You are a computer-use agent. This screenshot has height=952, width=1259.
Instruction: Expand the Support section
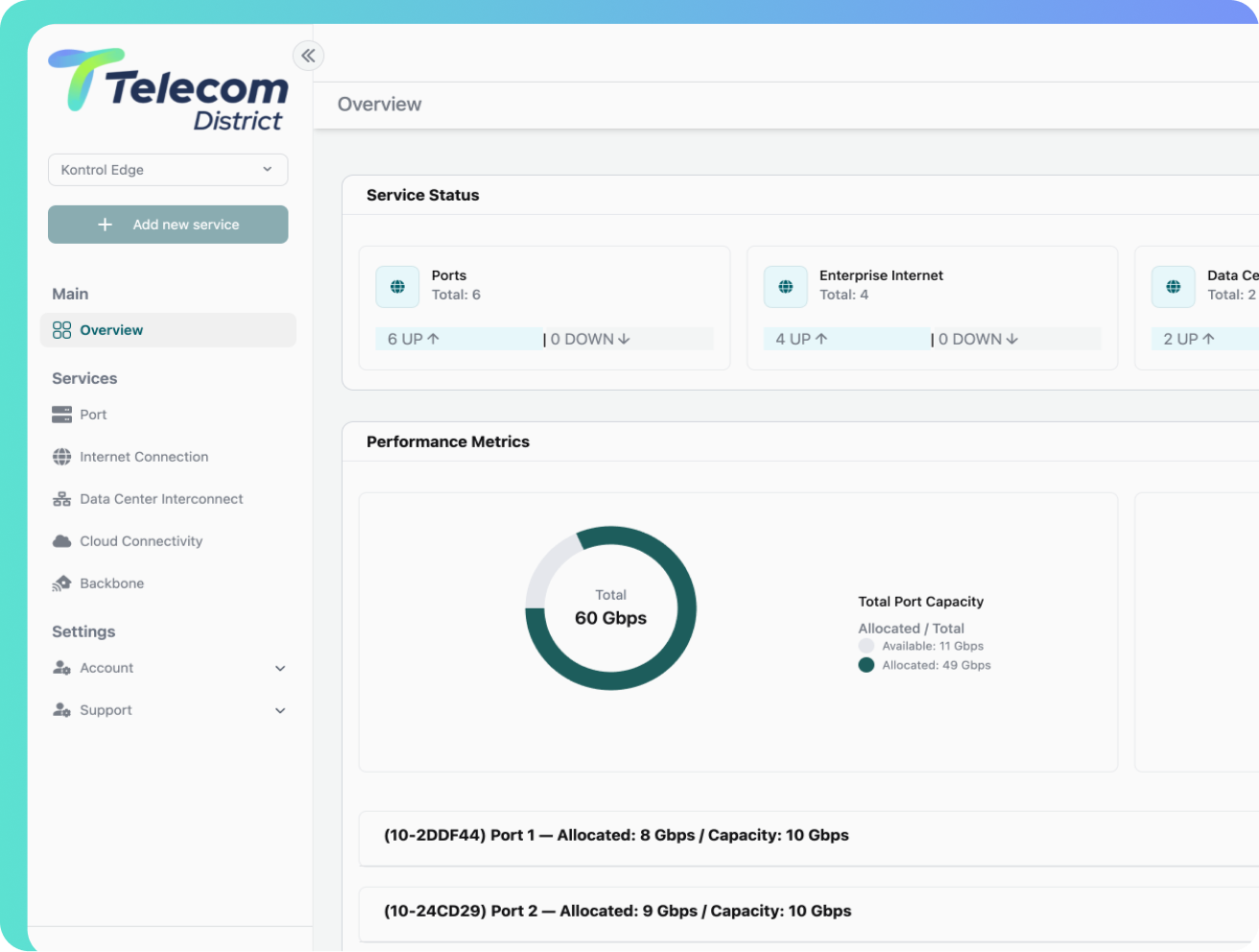(x=279, y=710)
